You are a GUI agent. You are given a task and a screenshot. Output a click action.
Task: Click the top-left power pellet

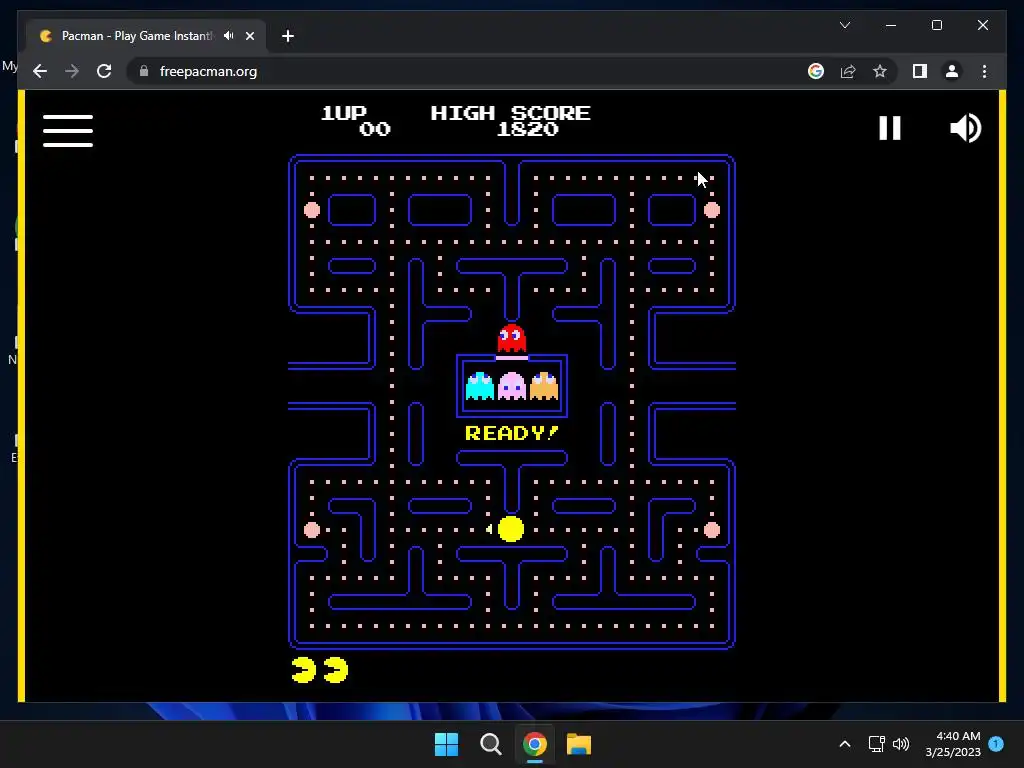pos(312,210)
